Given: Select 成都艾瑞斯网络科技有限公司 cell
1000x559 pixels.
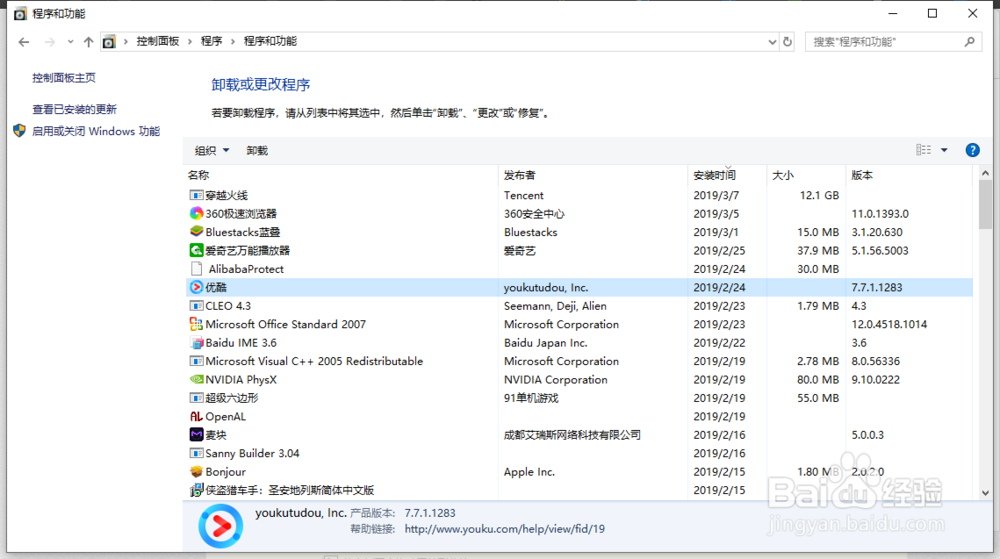Looking at the screenshot, I should 572,435.
